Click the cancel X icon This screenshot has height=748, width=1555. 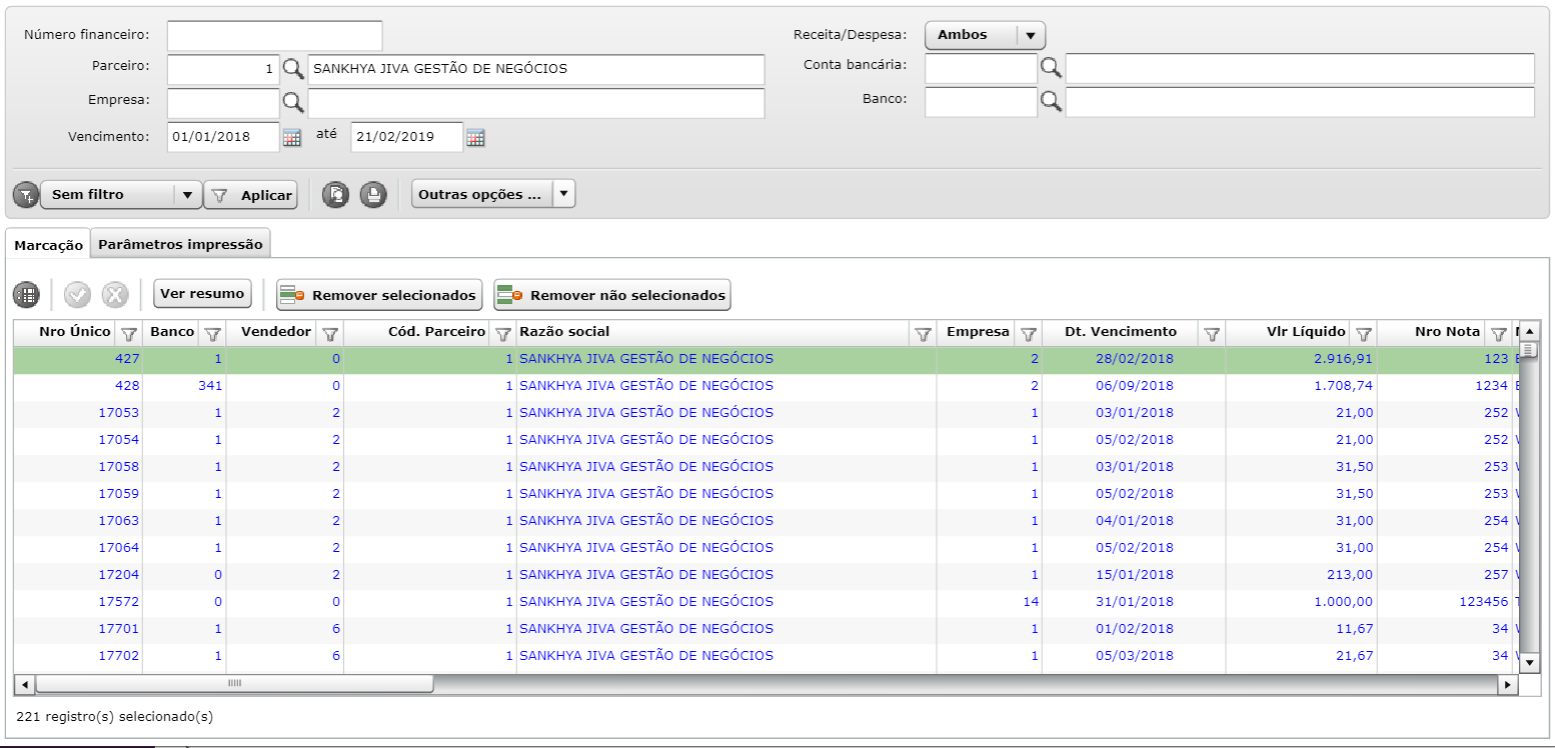coord(115,295)
